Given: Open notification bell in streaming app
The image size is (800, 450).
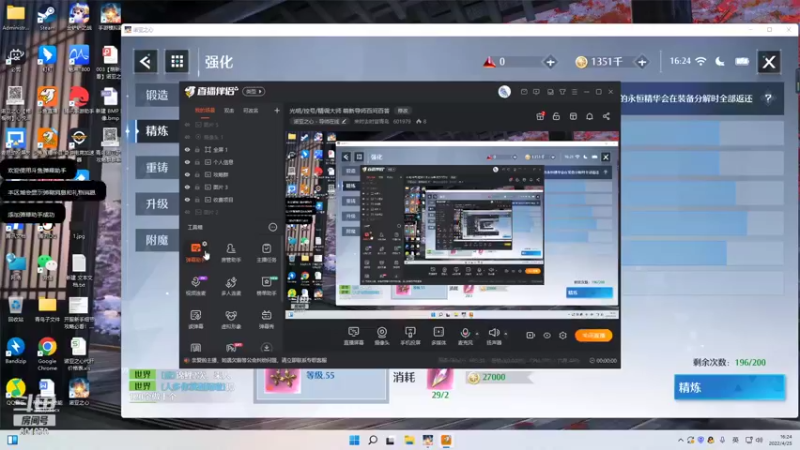Looking at the screenshot, I should pos(589,116).
